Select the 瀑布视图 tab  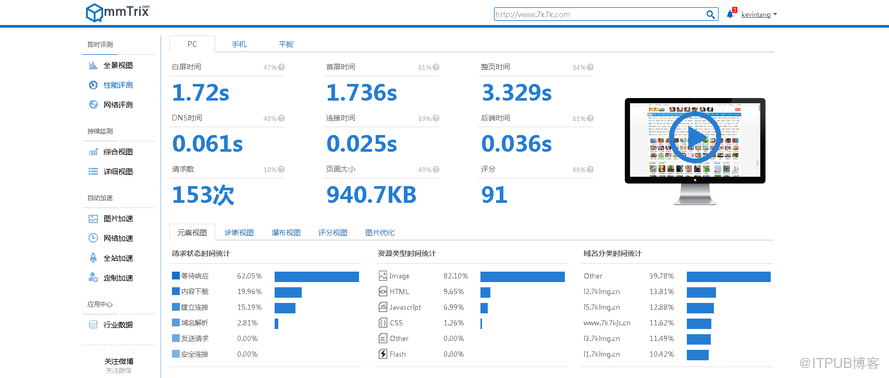coord(286,232)
